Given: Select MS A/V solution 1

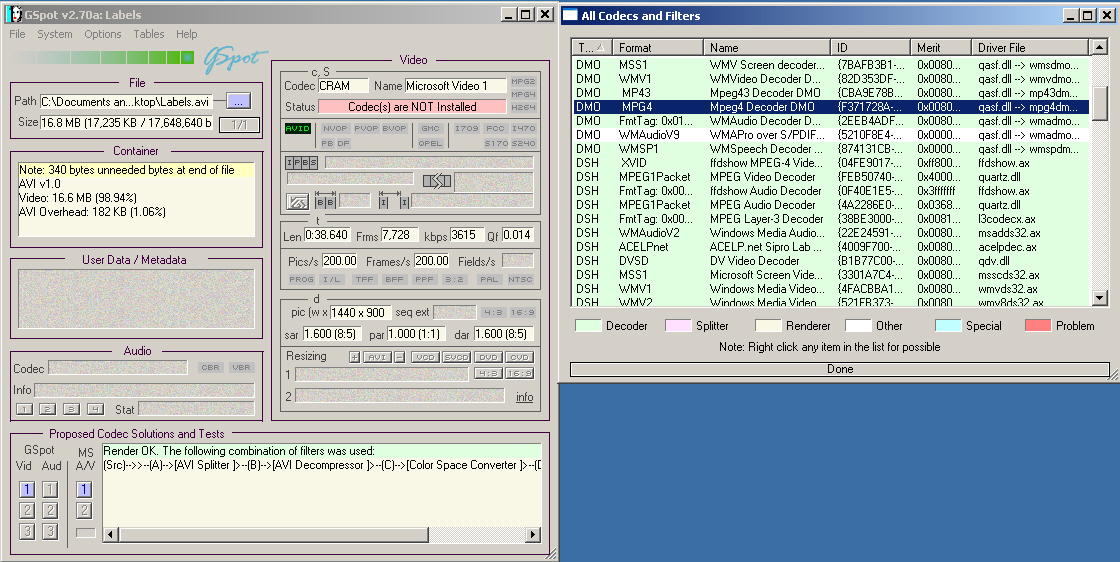Looking at the screenshot, I should click(85, 490).
